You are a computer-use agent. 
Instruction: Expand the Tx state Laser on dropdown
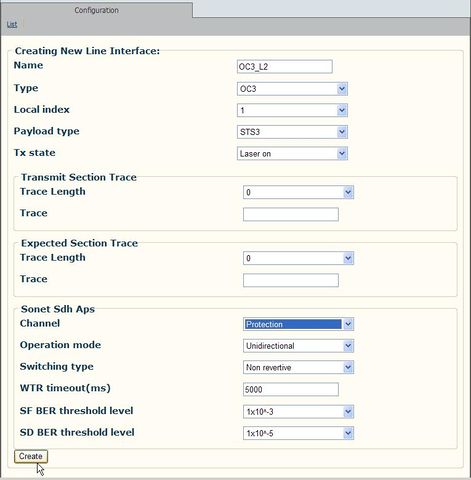[292, 154]
